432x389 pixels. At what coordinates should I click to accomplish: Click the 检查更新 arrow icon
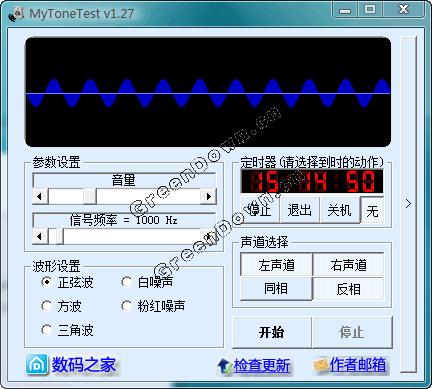pos(225,366)
